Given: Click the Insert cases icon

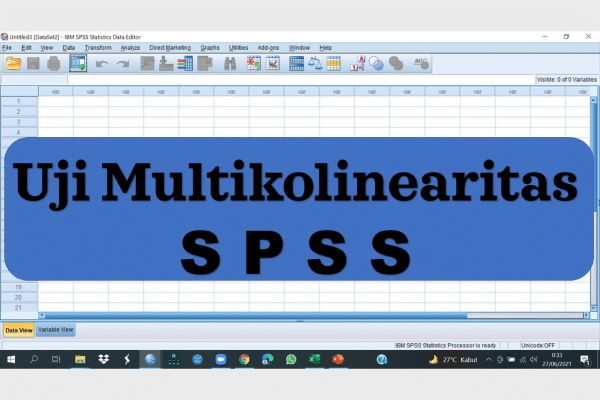Looking at the screenshot, I should pyautogui.click(x=254, y=64).
